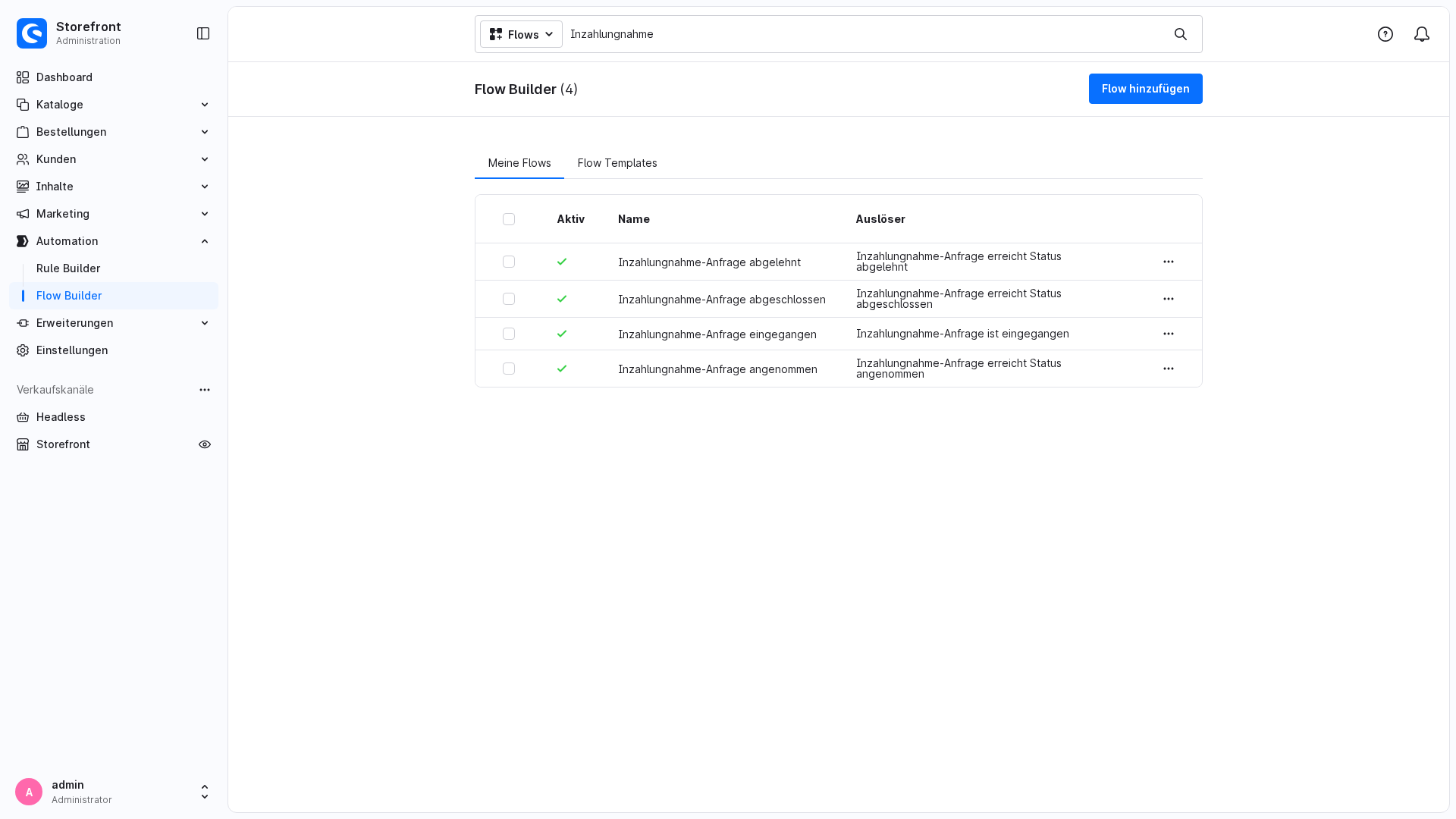The height and width of the screenshot is (819, 1456).
Task: Collapse the sidebar with the panel icon
Action: pos(203,33)
